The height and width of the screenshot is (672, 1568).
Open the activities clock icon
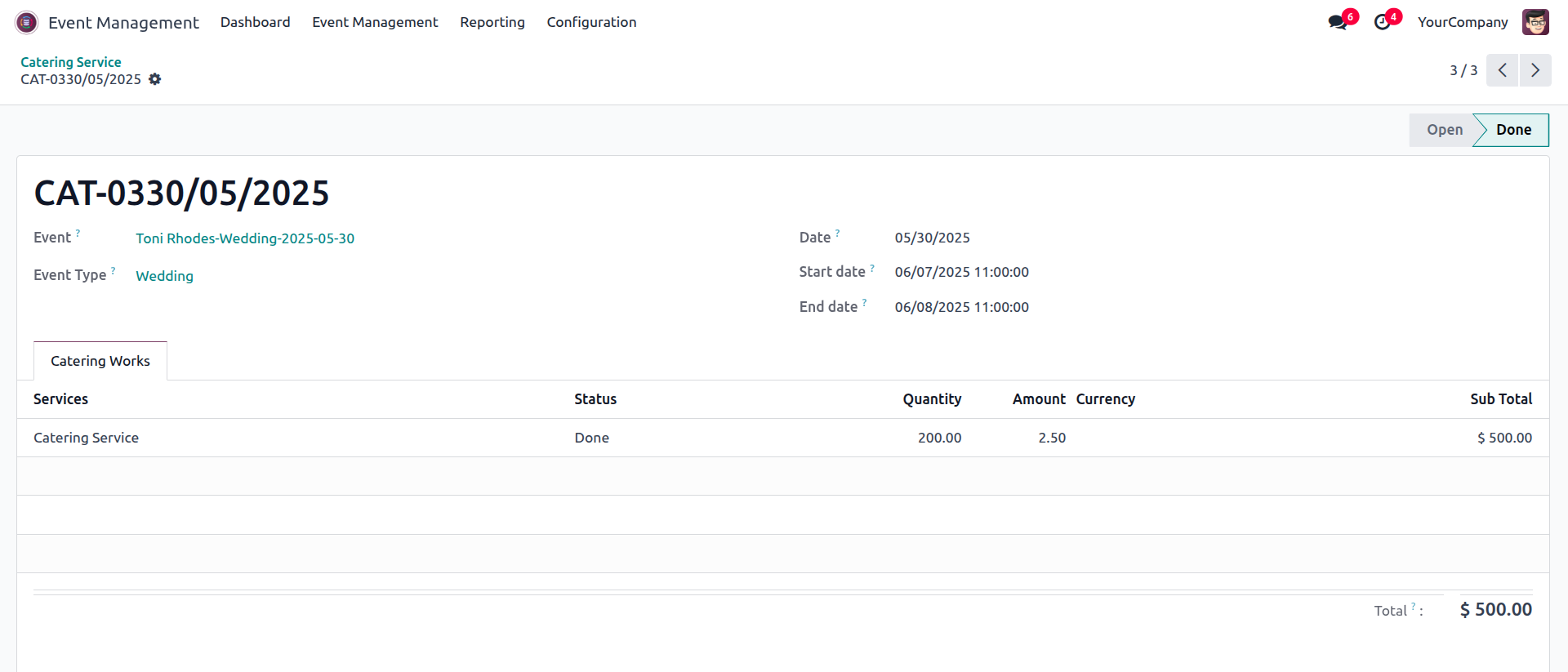coord(1382,22)
